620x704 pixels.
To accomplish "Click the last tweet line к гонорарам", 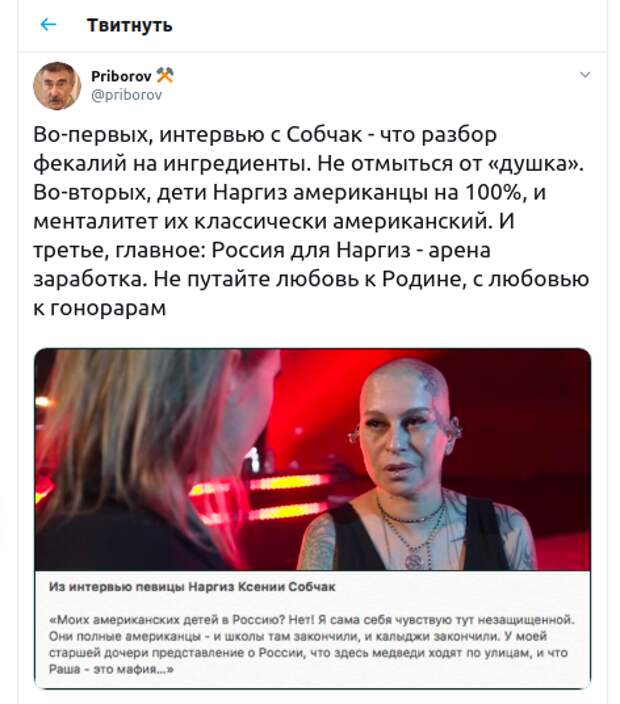I will (100, 308).
